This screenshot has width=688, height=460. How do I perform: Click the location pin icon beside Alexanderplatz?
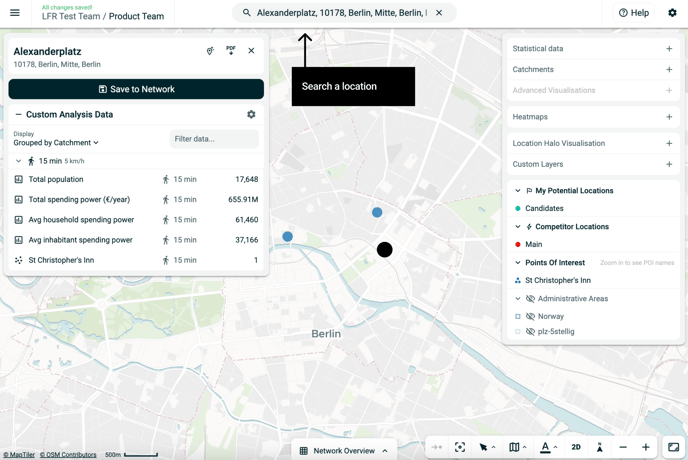[210, 51]
